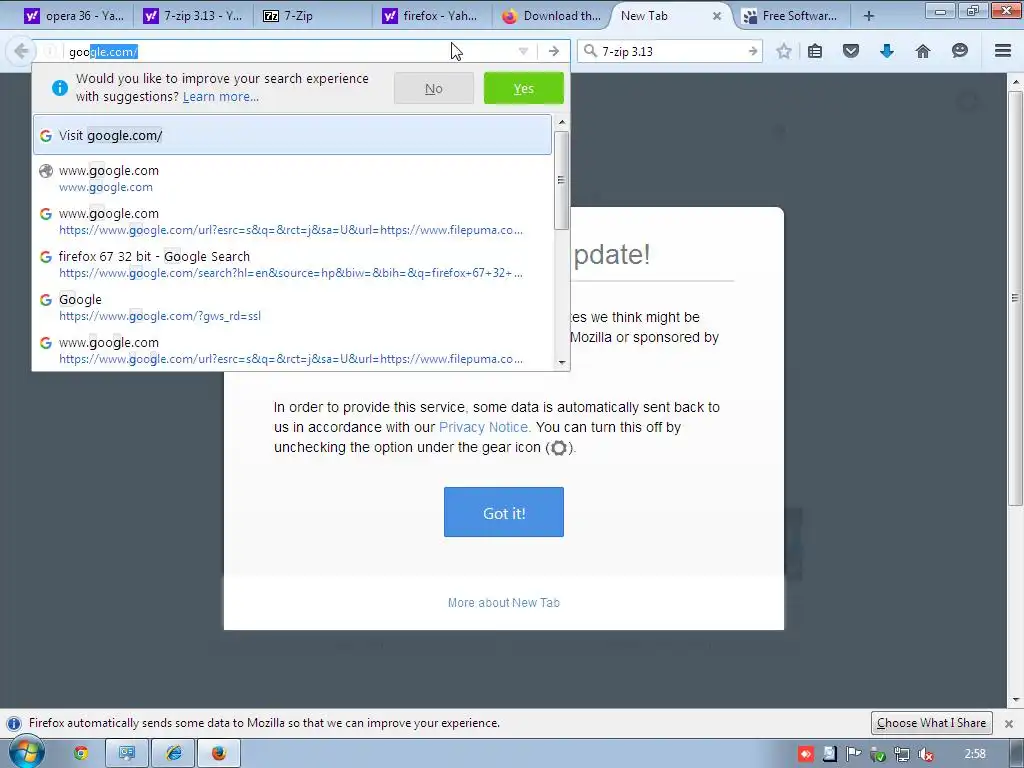Open the Learn more link about suggestions
The height and width of the screenshot is (768, 1024).
[x=221, y=97]
